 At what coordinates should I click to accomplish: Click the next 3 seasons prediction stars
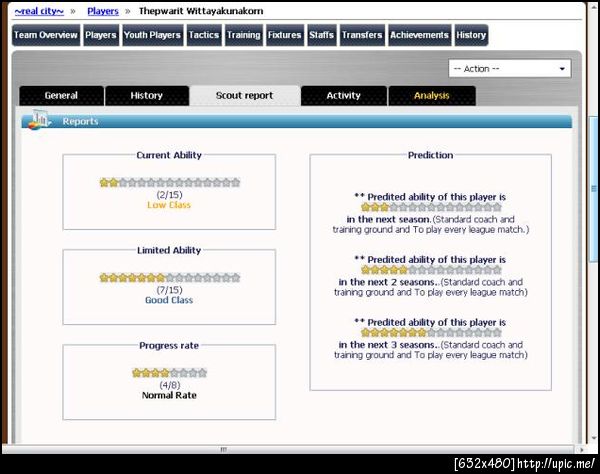[431, 333]
